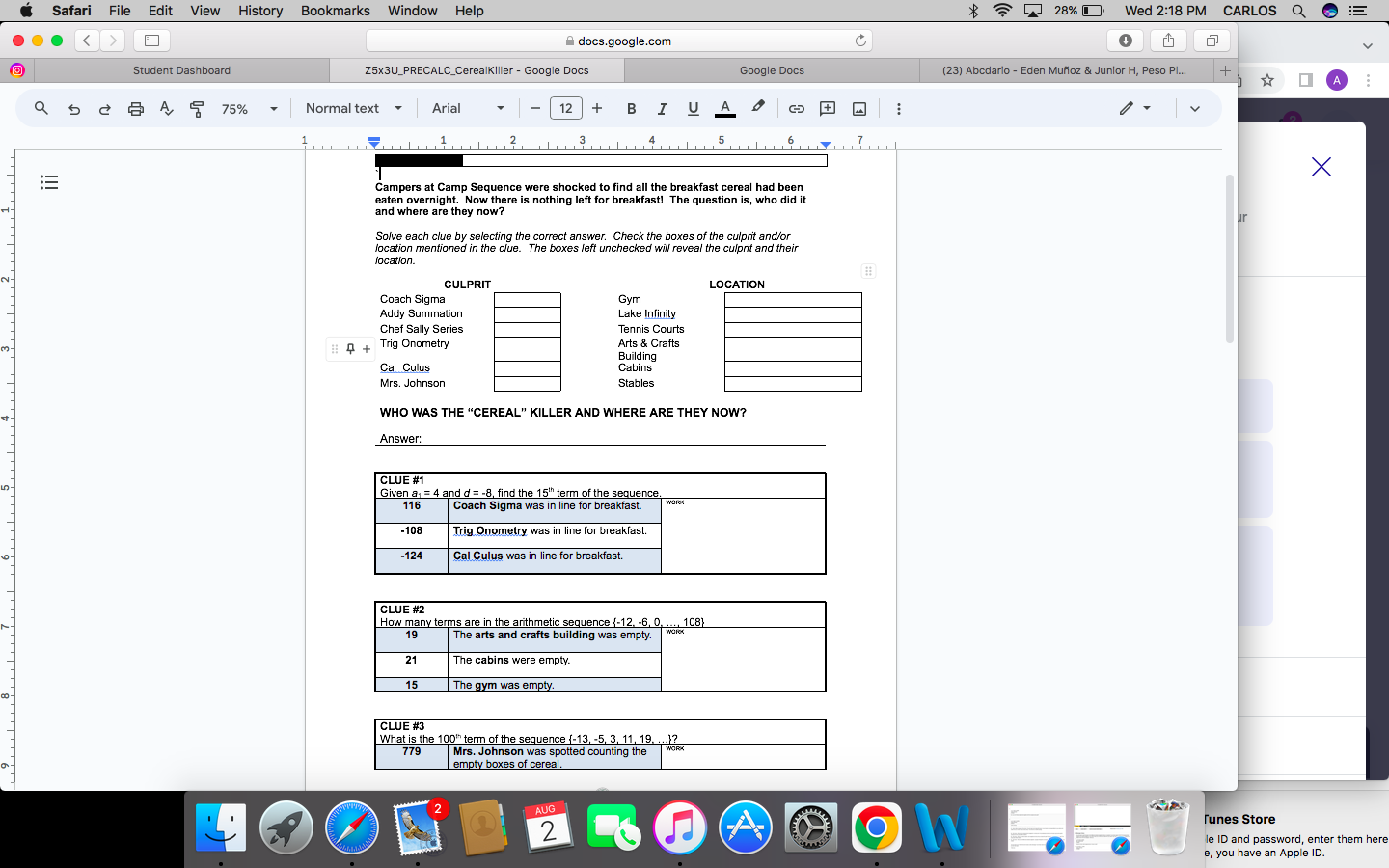Open the search menus magnifier icon
Image resolution: width=1389 pixels, height=868 pixels.
coord(41,108)
